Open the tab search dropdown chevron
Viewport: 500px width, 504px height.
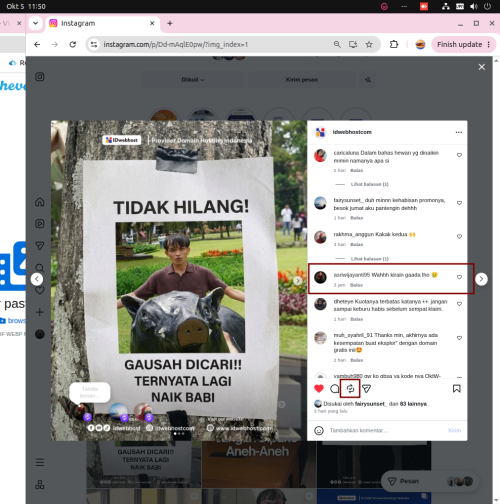(35, 23)
